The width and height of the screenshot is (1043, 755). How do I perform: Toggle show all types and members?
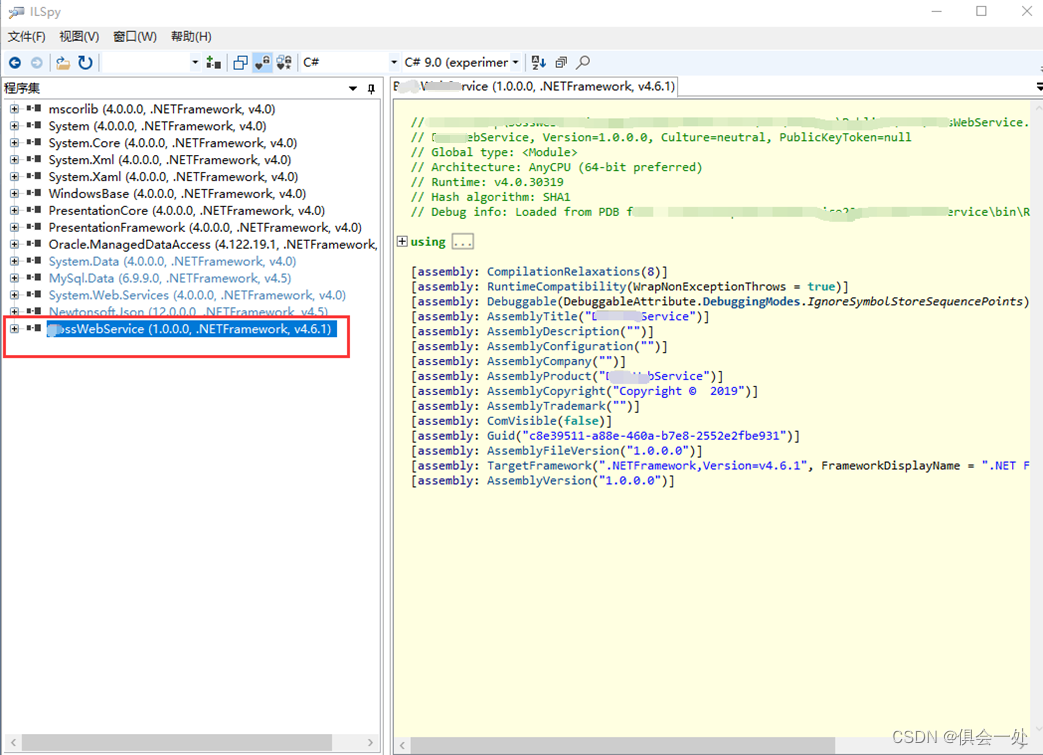point(284,63)
